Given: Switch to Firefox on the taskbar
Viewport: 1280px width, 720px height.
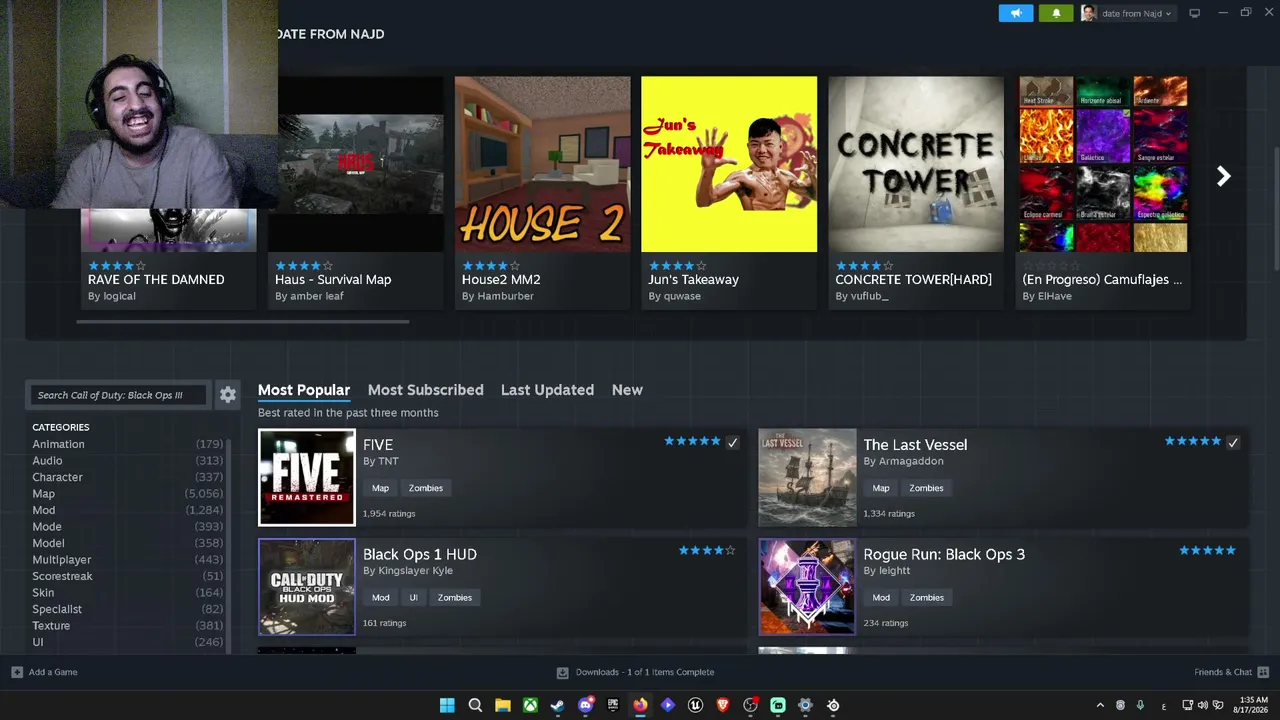Looking at the screenshot, I should 640,705.
